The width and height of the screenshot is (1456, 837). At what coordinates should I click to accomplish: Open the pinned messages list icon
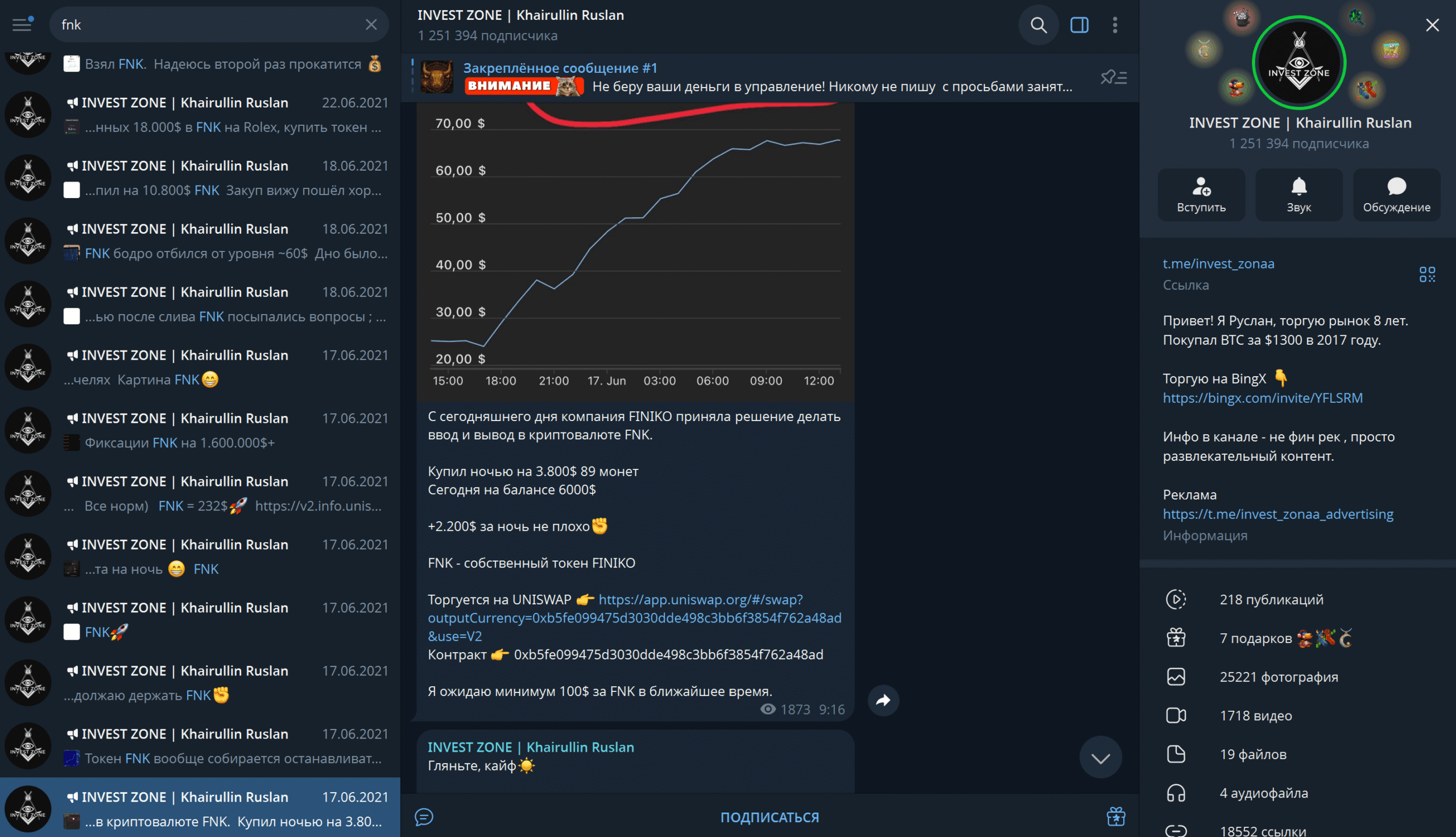pyautogui.click(x=1114, y=77)
